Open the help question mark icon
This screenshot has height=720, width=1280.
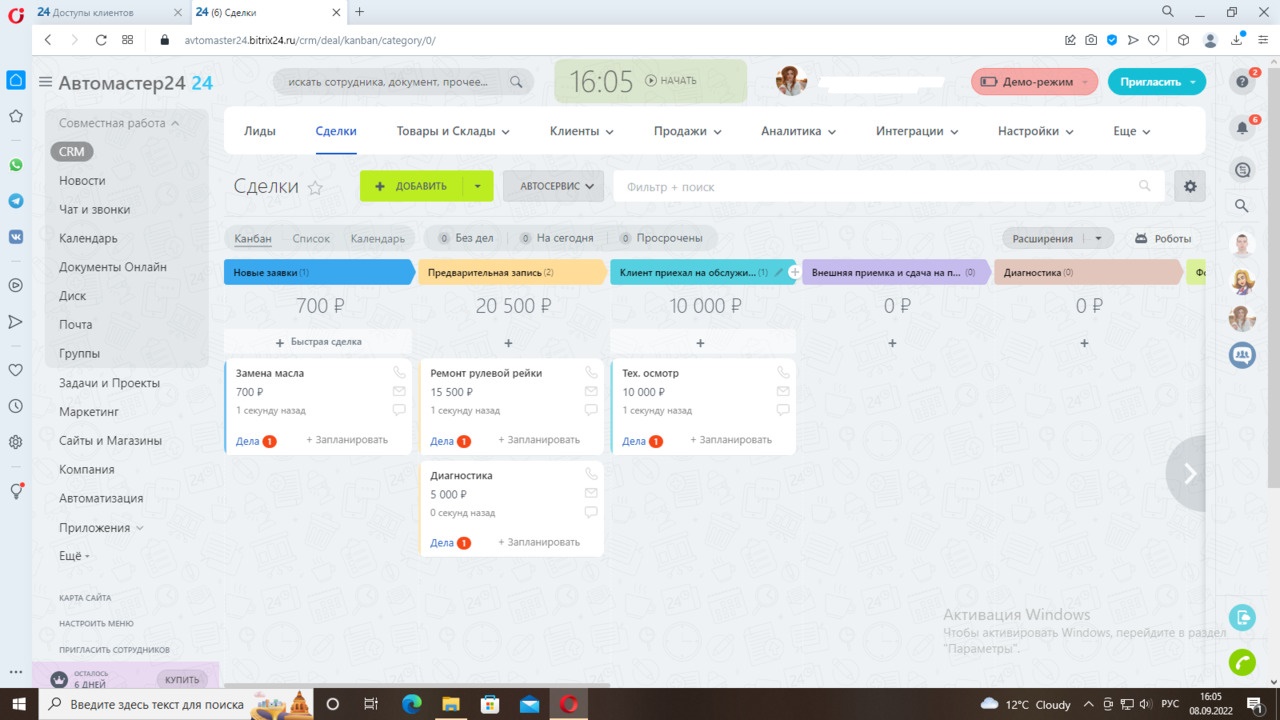(1242, 82)
